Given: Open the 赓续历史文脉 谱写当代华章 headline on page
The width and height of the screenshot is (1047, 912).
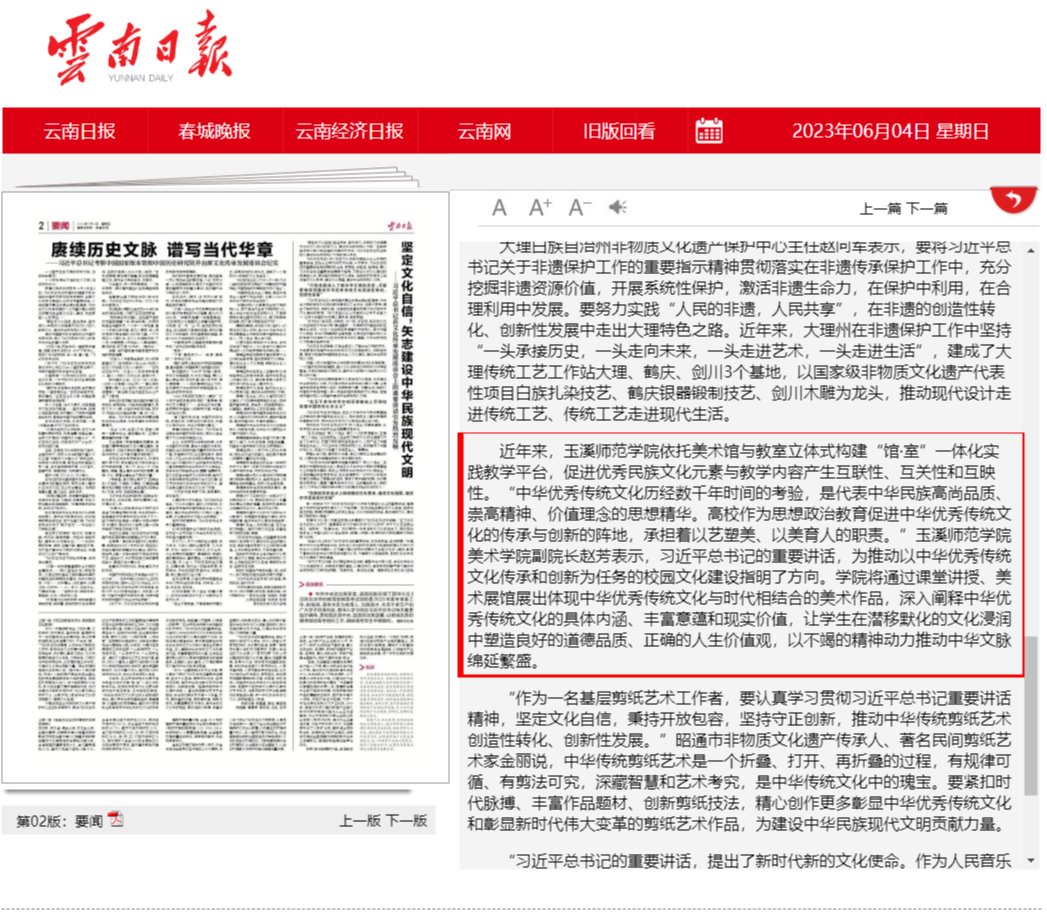Looking at the screenshot, I should 162,250.
